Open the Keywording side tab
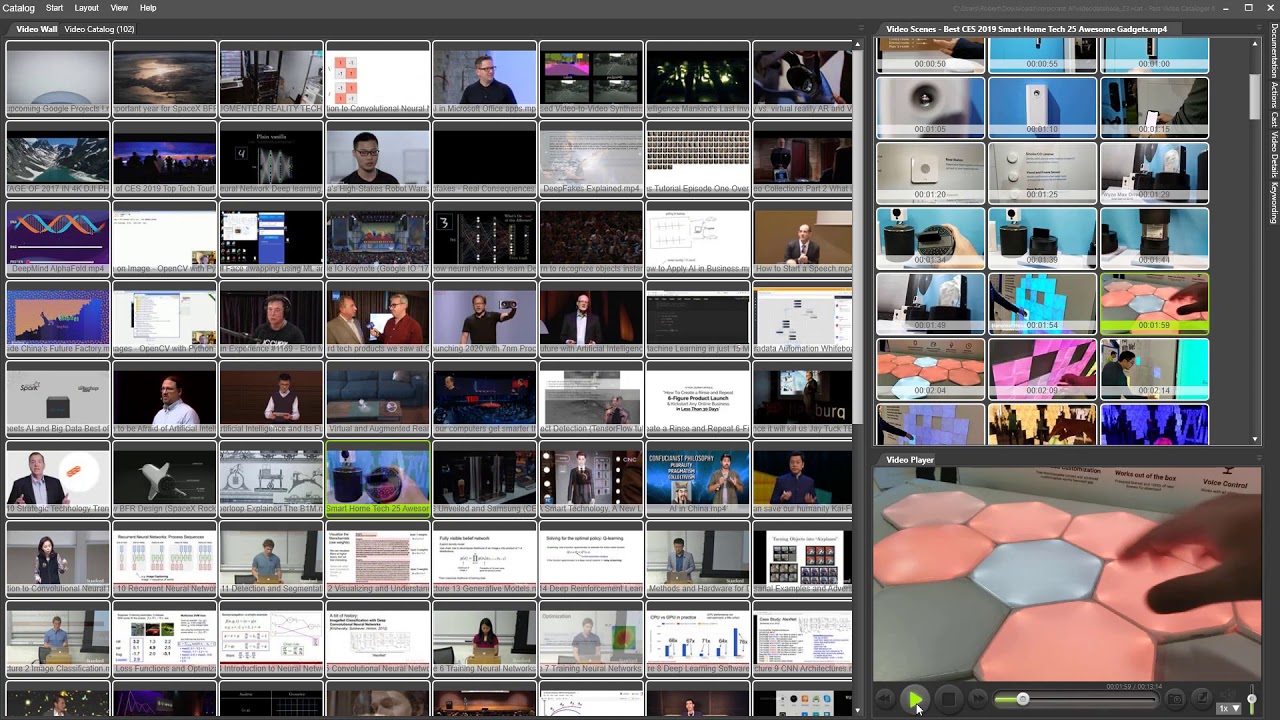Viewport: 1280px width, 720px height. [x=1274, y=203]
